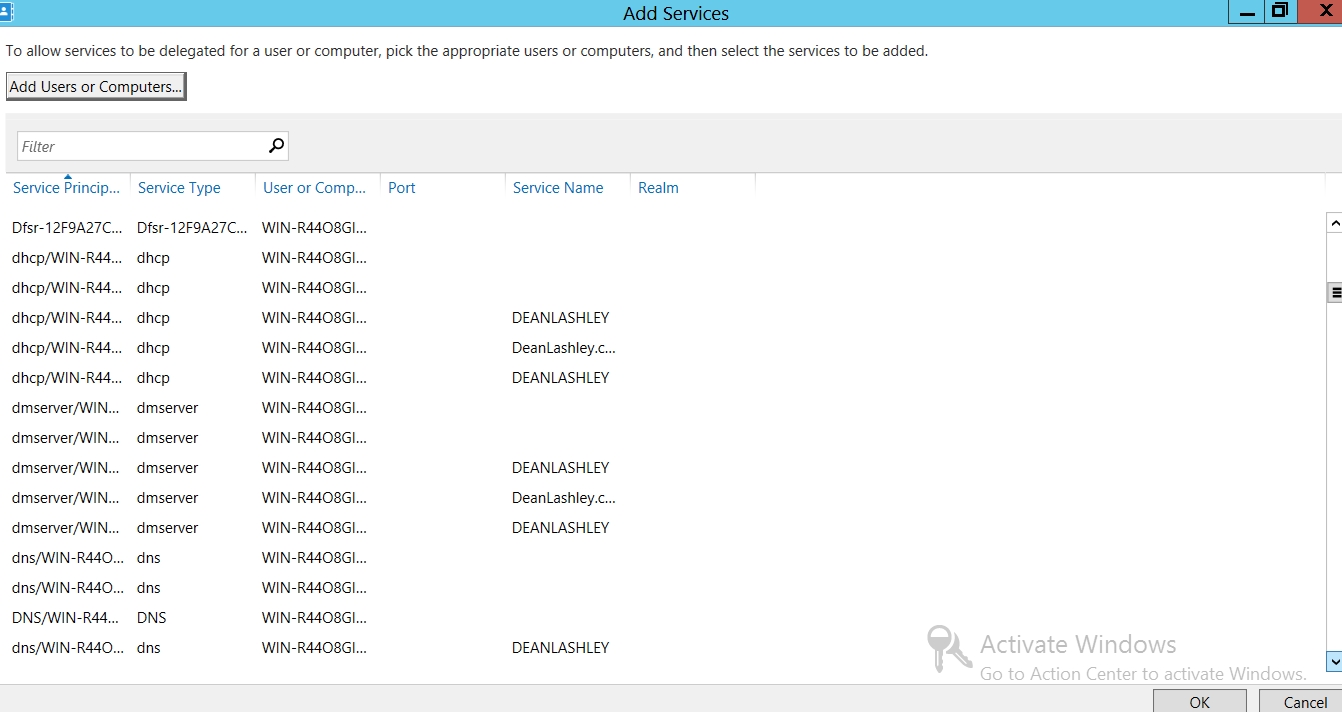Open Add Users or Computers dialog
1342x712 pixels.
tap(96, 87)
